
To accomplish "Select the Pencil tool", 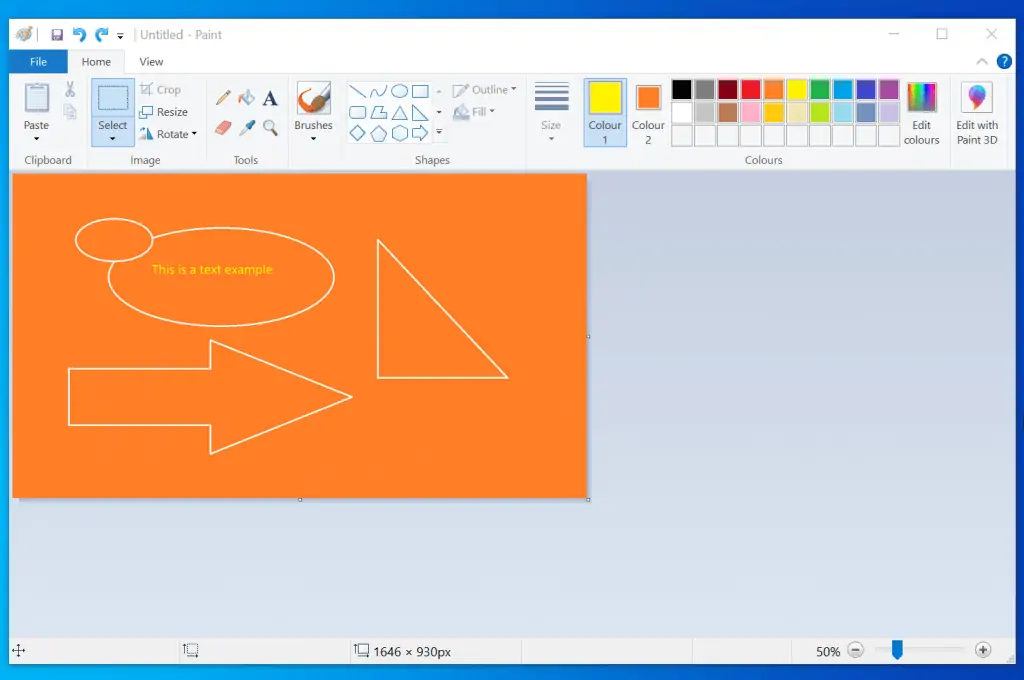I will 223,97.
